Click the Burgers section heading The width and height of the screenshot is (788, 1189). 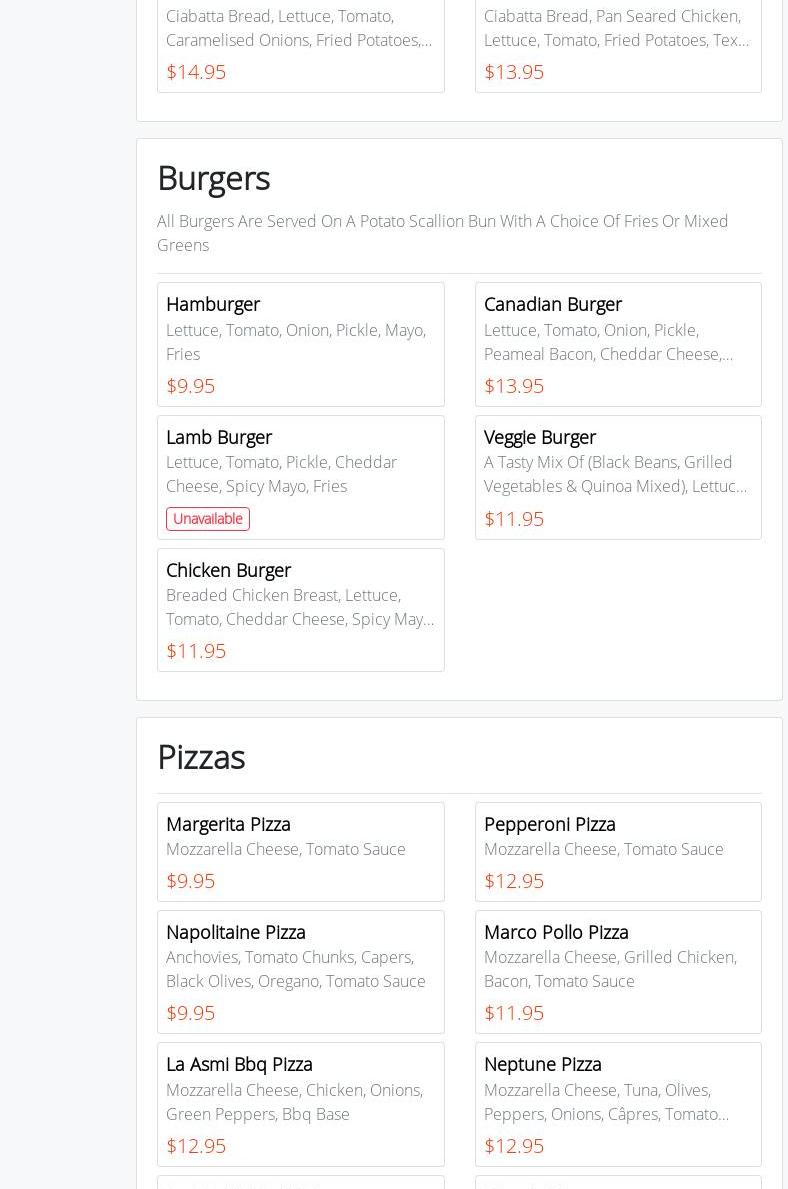pyautogui.click(x=214, y=178)
